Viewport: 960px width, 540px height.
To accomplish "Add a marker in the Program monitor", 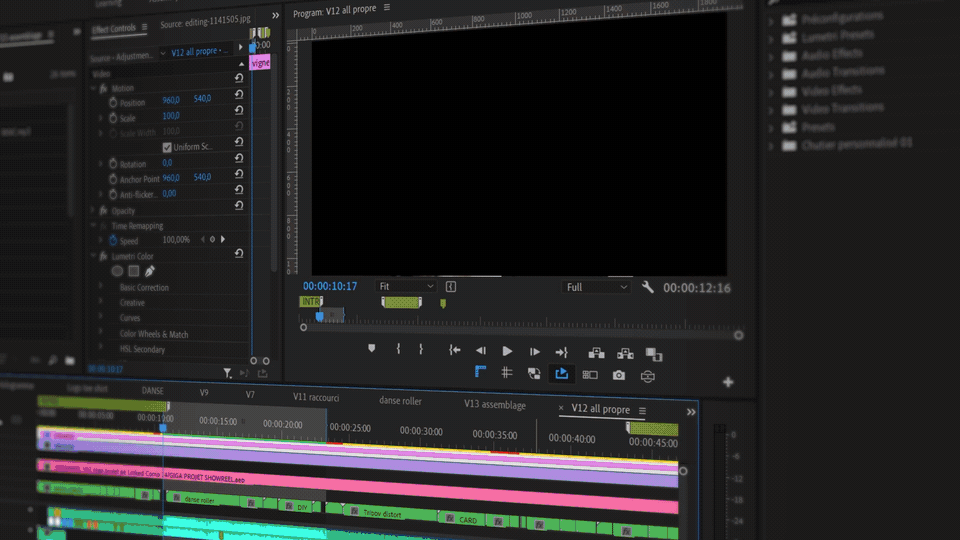I will click(x=371, y=348).
